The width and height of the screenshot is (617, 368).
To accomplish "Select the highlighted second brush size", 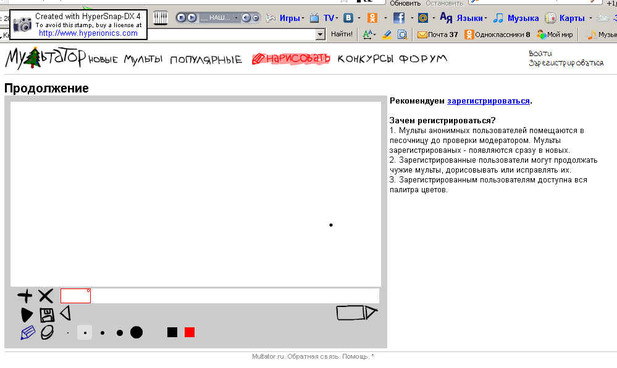I will [85, 333].
